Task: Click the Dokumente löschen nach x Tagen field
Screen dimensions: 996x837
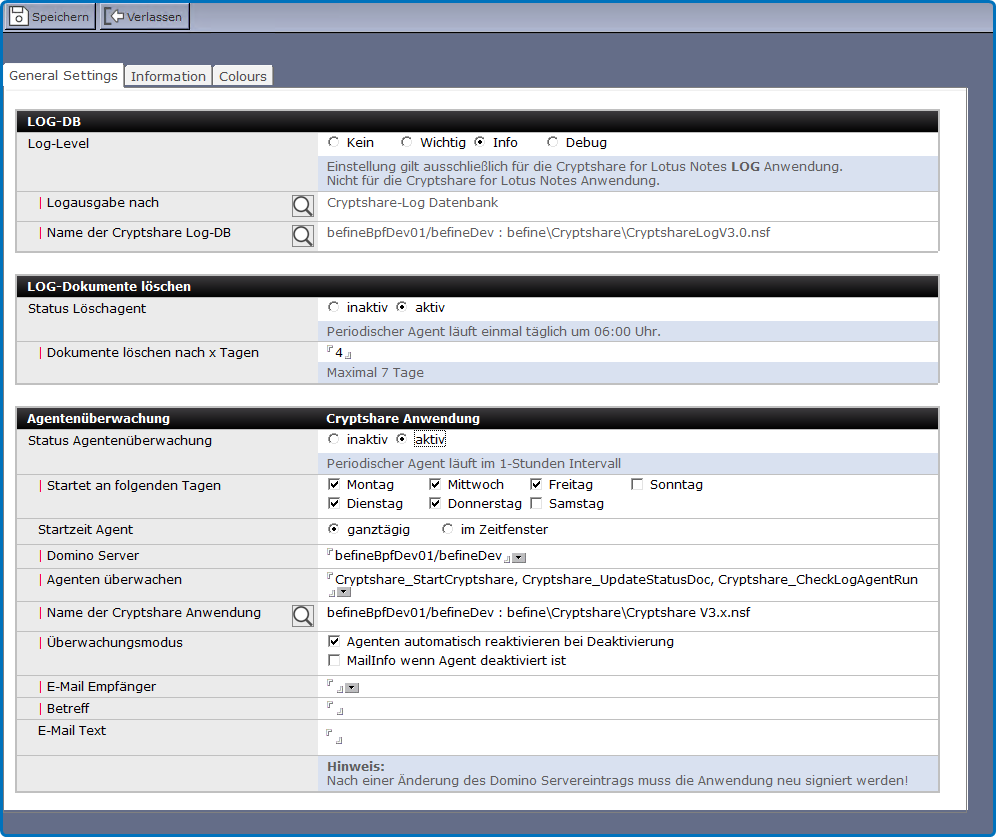Action: click(x=340, y=353)
